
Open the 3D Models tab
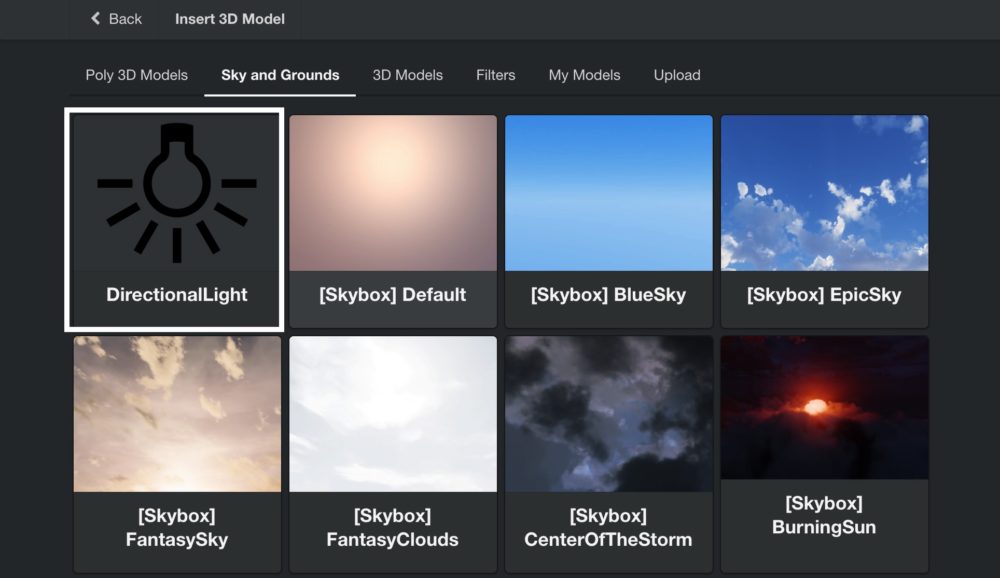(x=408, y=75)
